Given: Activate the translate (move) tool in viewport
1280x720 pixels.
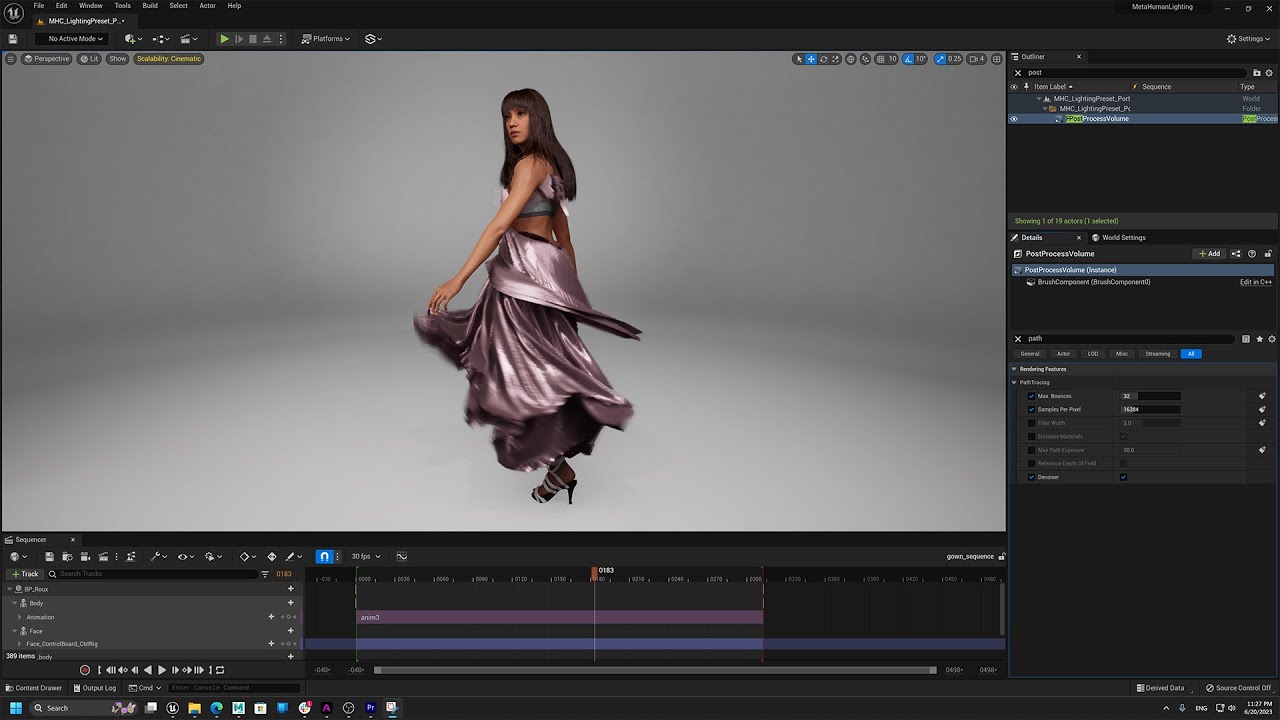Looking at the screenshot, I should 811,59.
